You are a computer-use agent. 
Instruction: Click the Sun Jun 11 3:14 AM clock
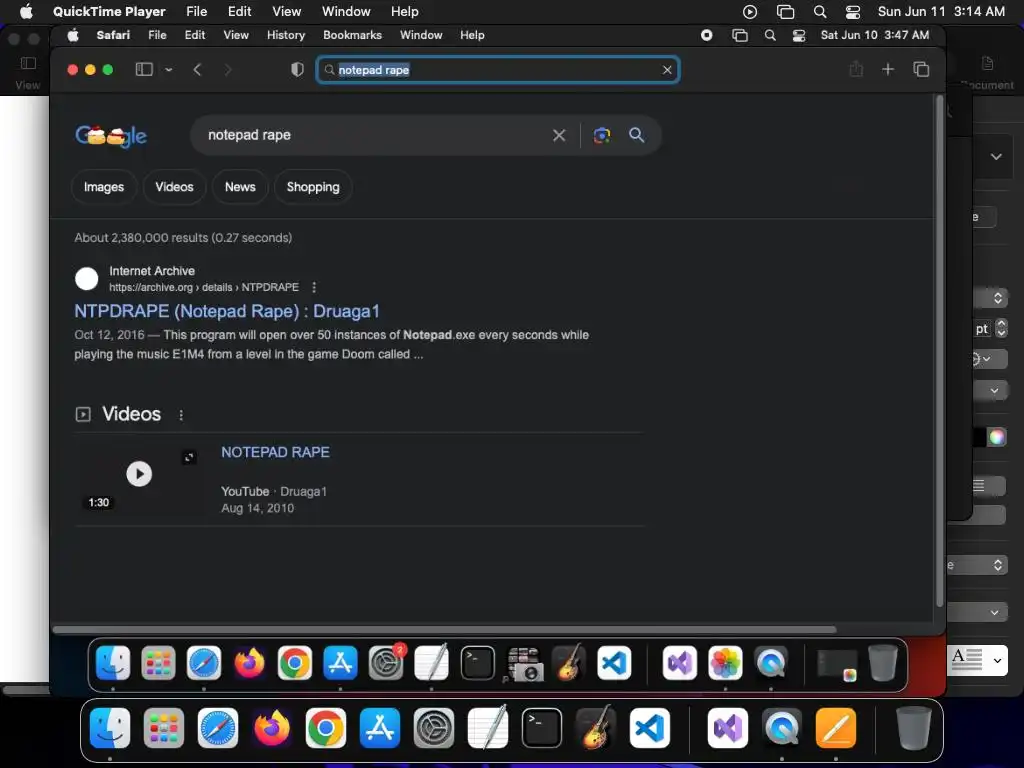941,12
